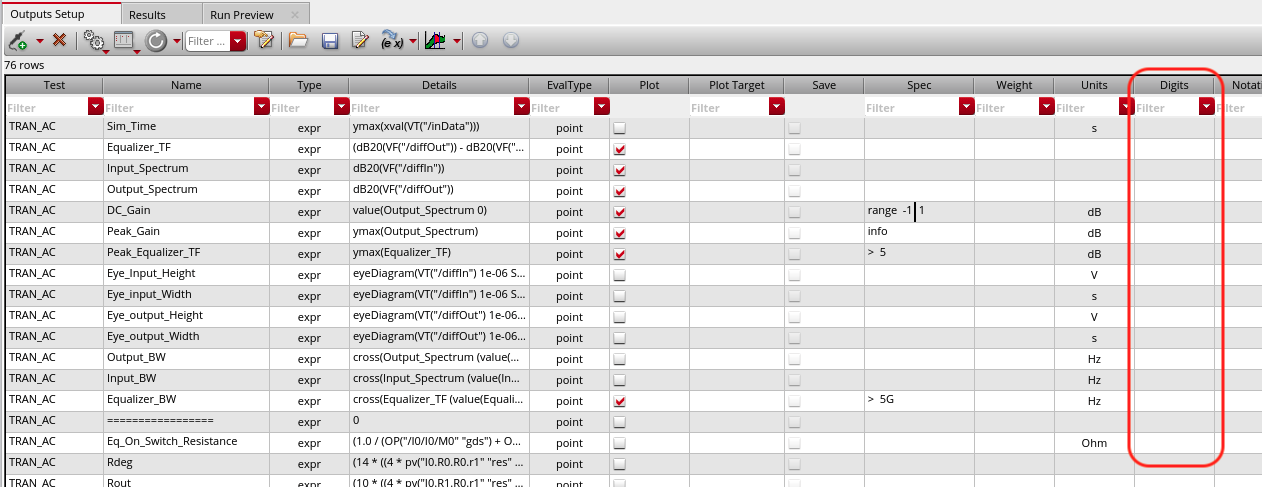The image size is (1262, 487).
Task: Click the Test column filter input field
Action: (46, 107)
